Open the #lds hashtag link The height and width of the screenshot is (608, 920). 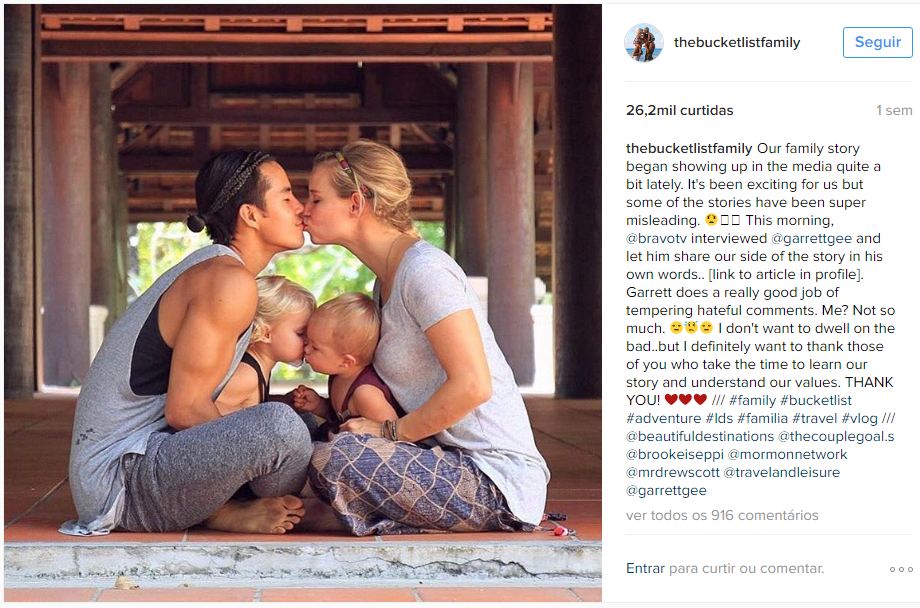coord(719,418)
